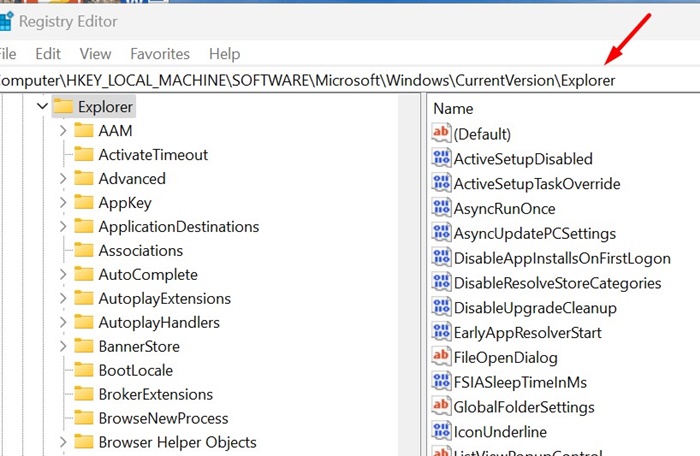Select the EarlyAppResolverStart value name
This screenshot has height=456, width=700.
[x=528, y=333]
